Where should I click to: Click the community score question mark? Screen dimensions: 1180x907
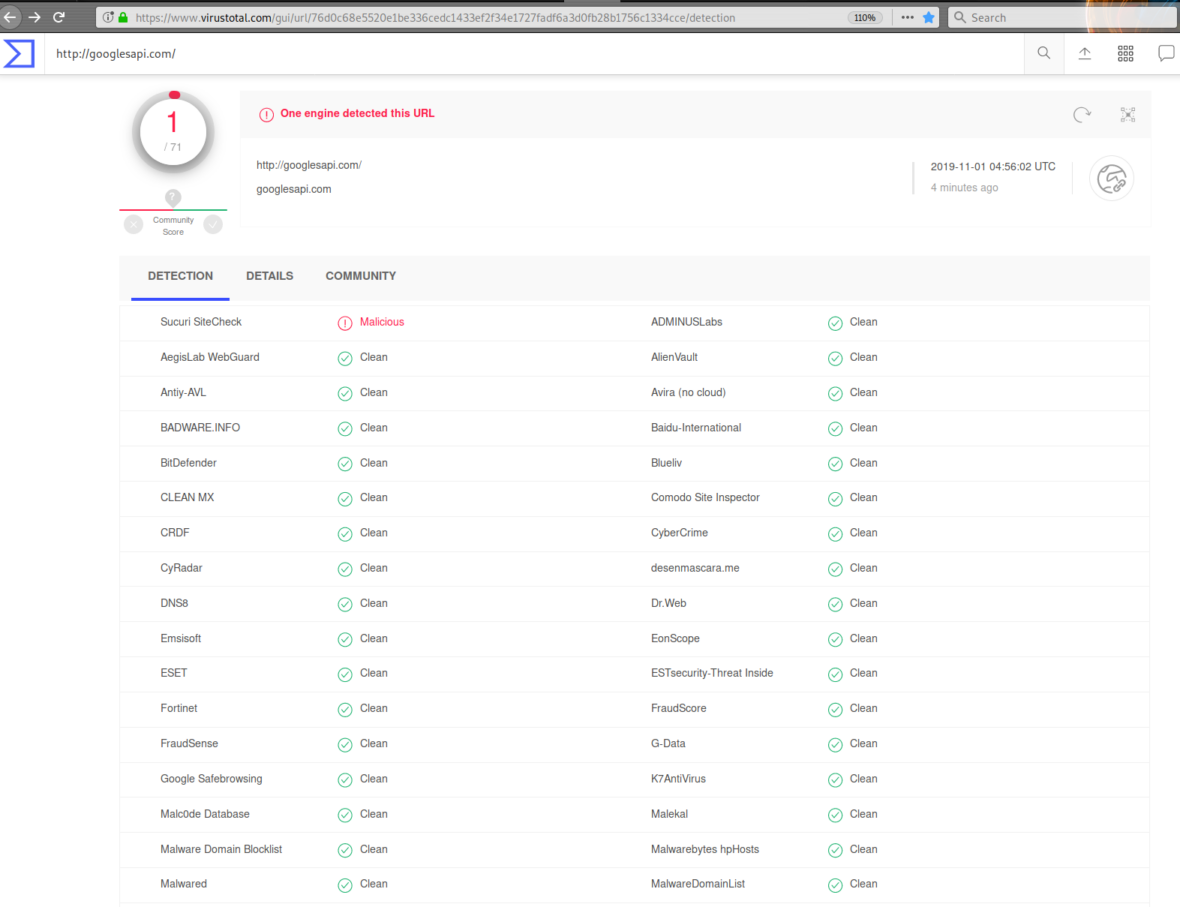(173, 198)
